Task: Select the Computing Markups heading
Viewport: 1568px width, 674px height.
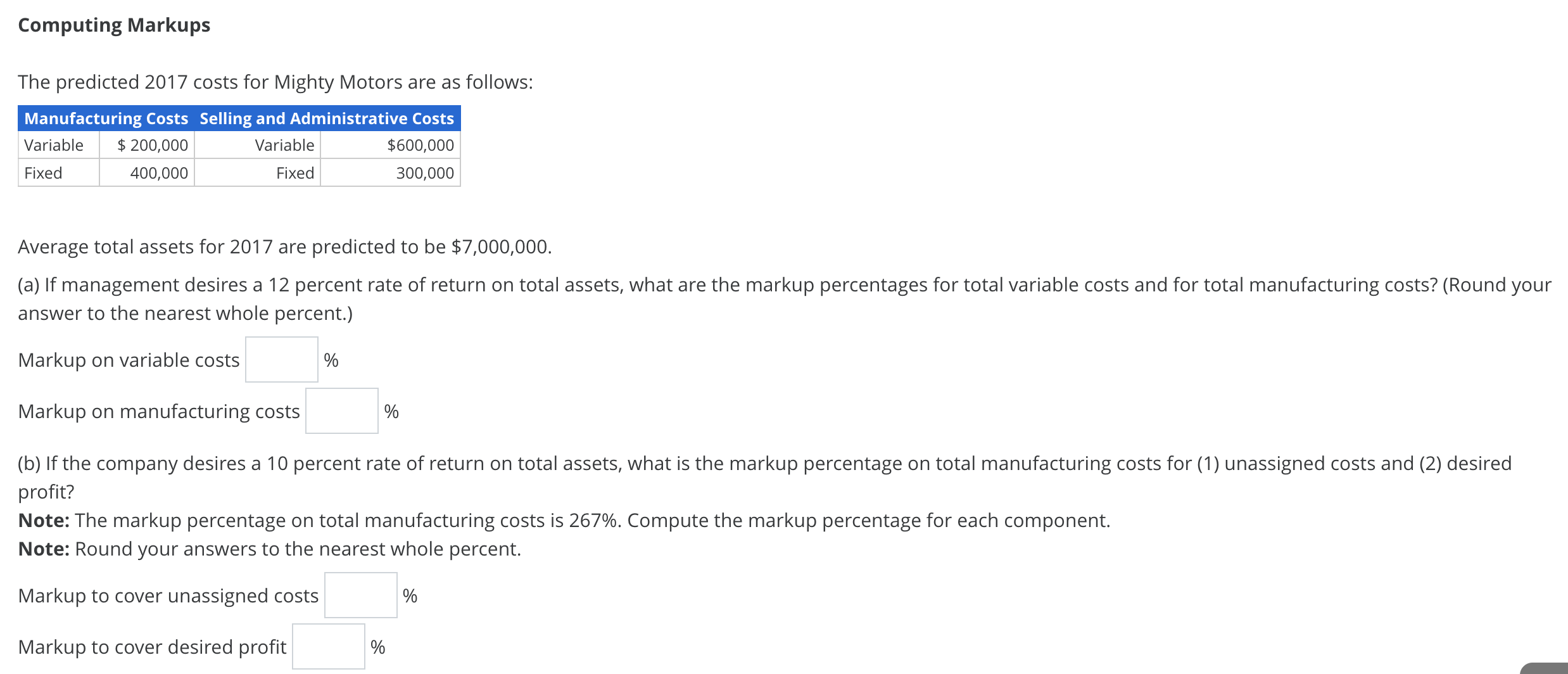Action: coord(113,25)
